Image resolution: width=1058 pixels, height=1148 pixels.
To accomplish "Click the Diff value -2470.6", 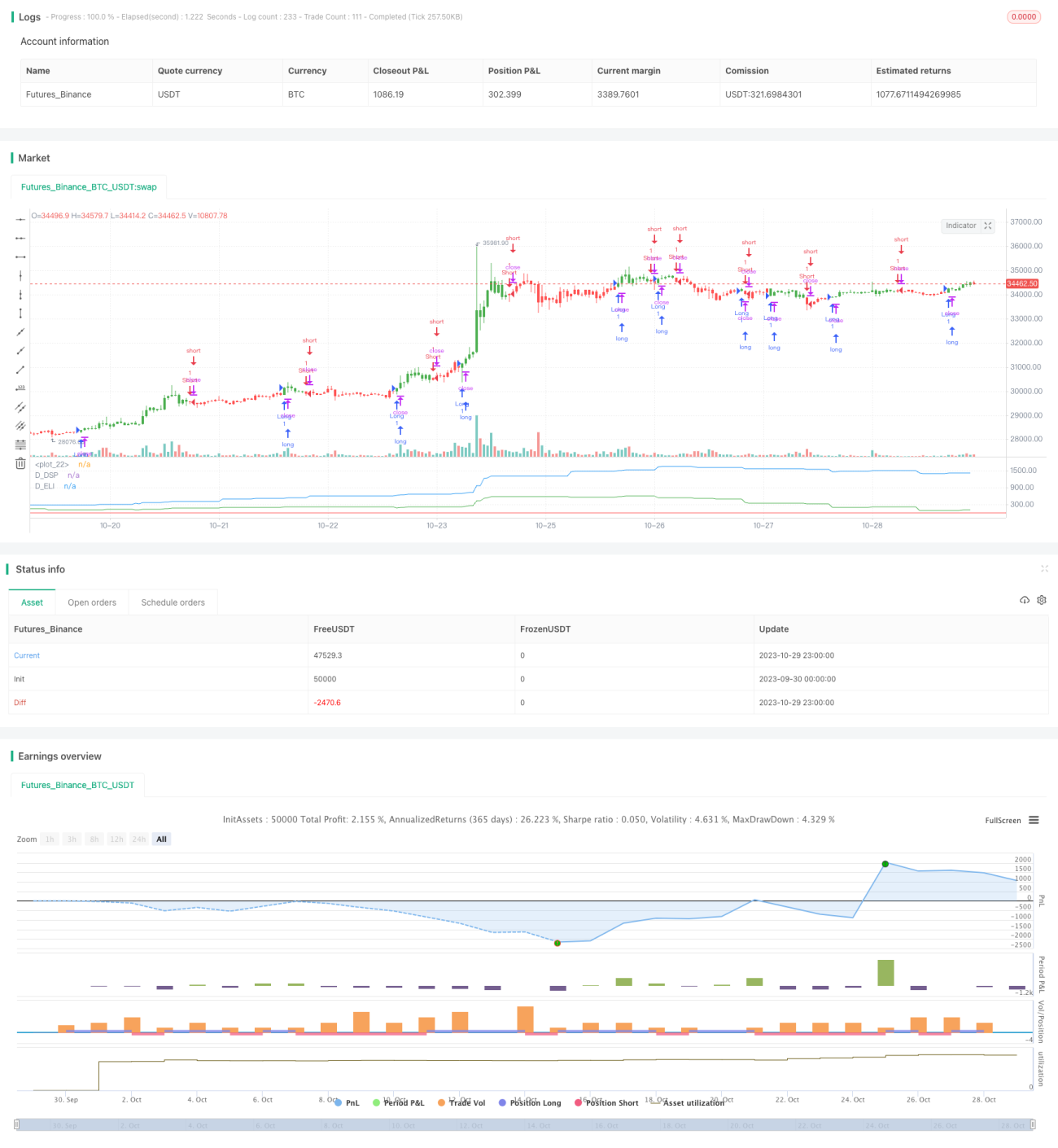I will [x=327, y=703].
